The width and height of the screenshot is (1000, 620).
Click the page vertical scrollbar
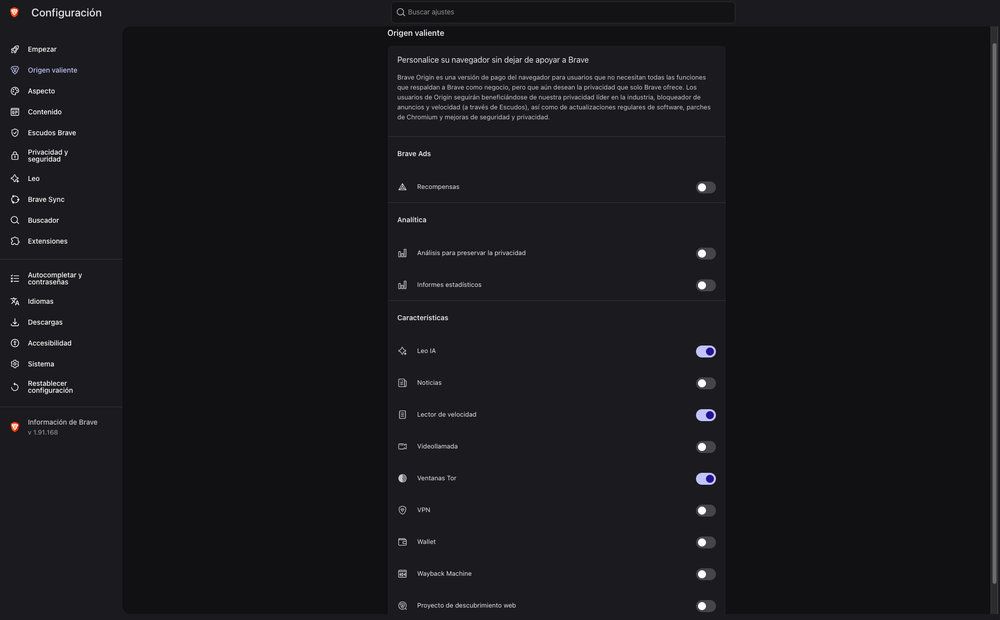994,313
